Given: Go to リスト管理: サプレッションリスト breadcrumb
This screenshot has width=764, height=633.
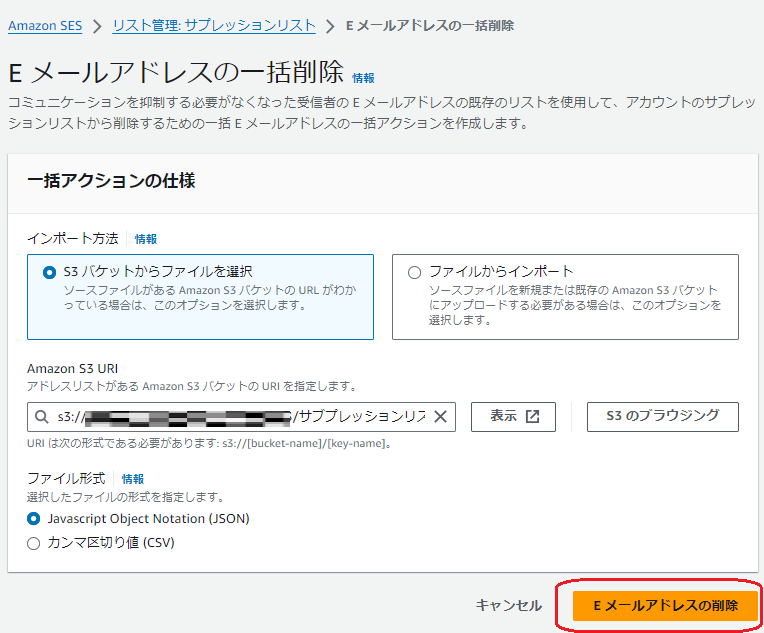Looking at the screenshot, I should (x=213, y=25).
